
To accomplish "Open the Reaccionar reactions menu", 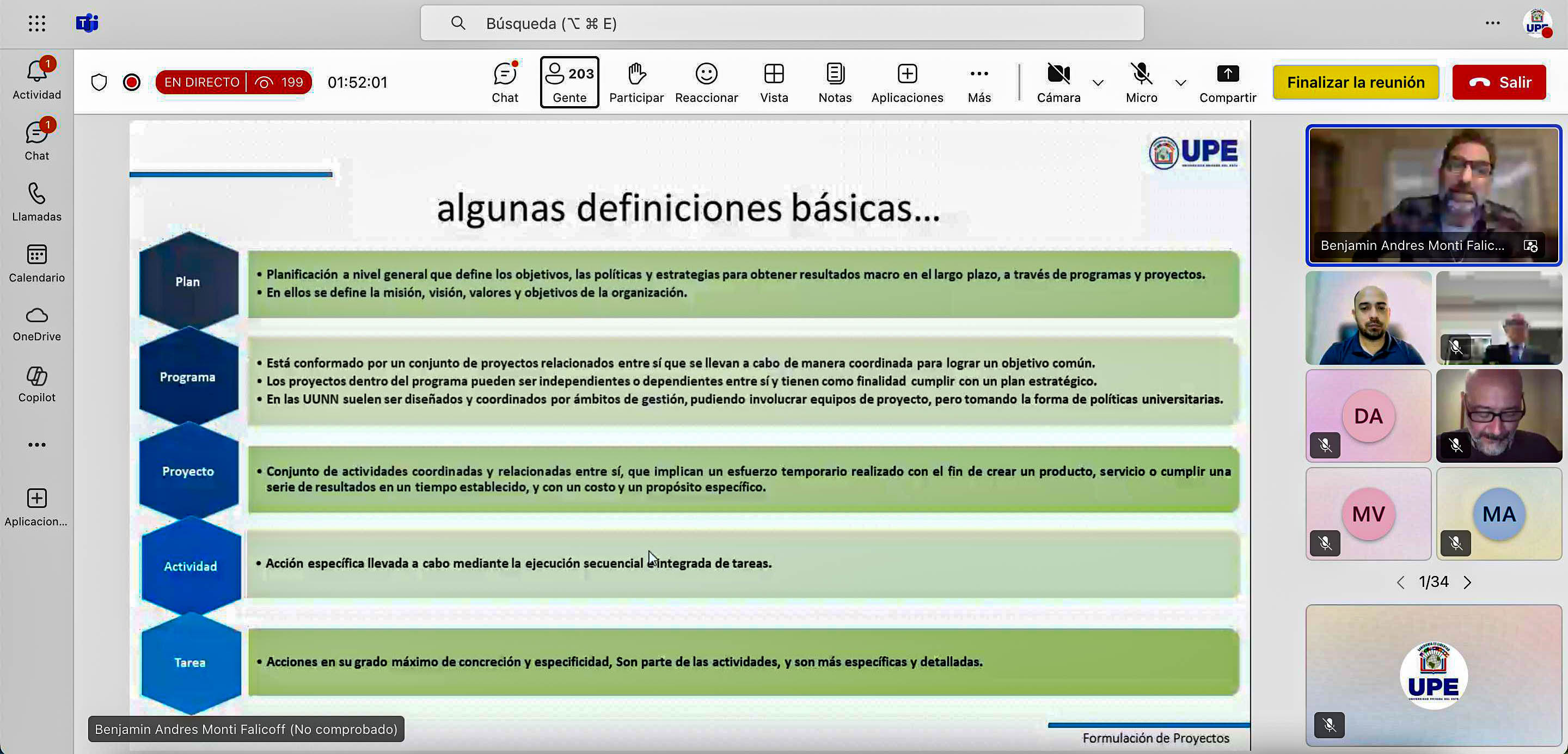I will (706, 82).
